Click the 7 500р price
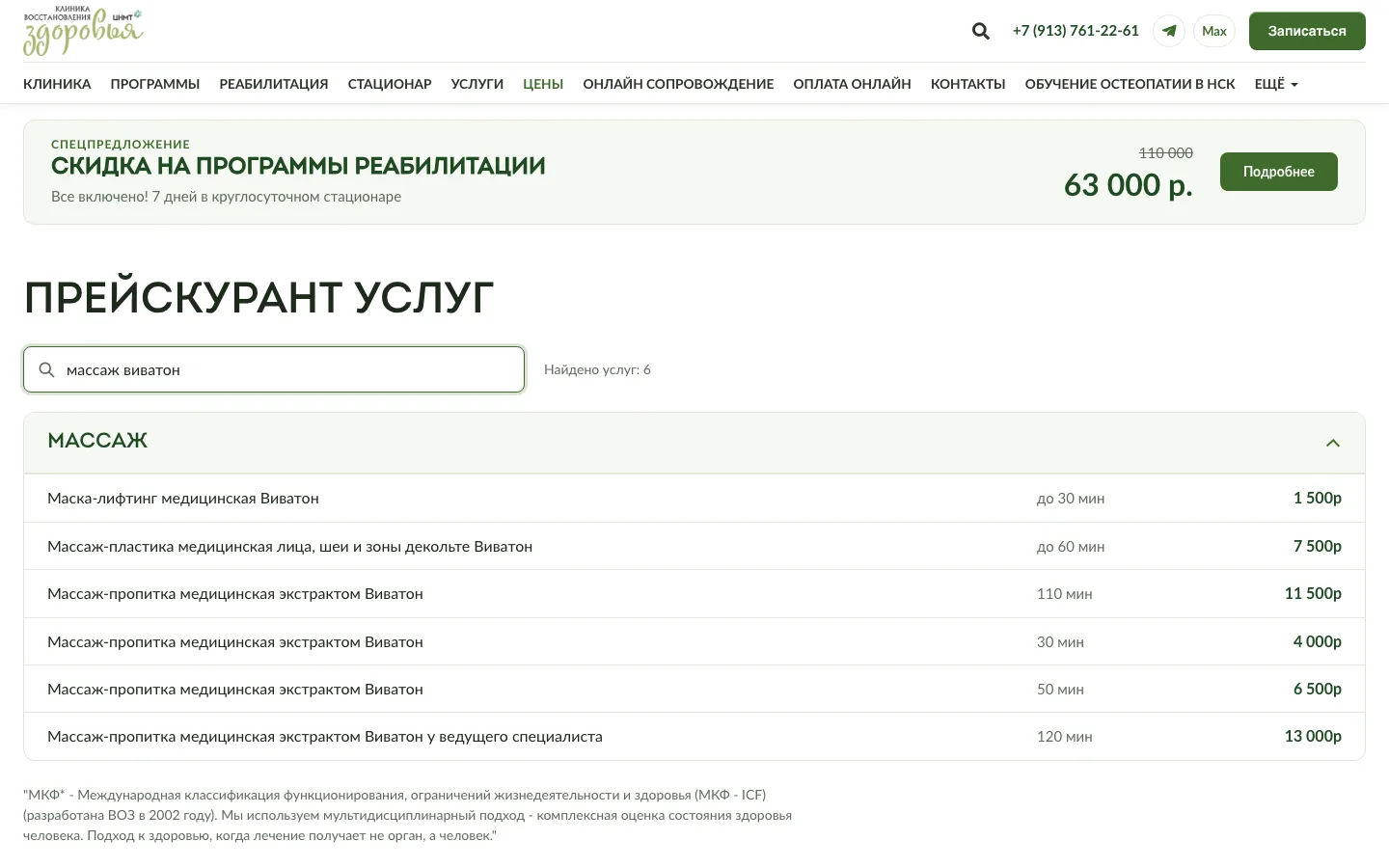The width and height of the screenshot is (1389, 868). [1318, 546]
